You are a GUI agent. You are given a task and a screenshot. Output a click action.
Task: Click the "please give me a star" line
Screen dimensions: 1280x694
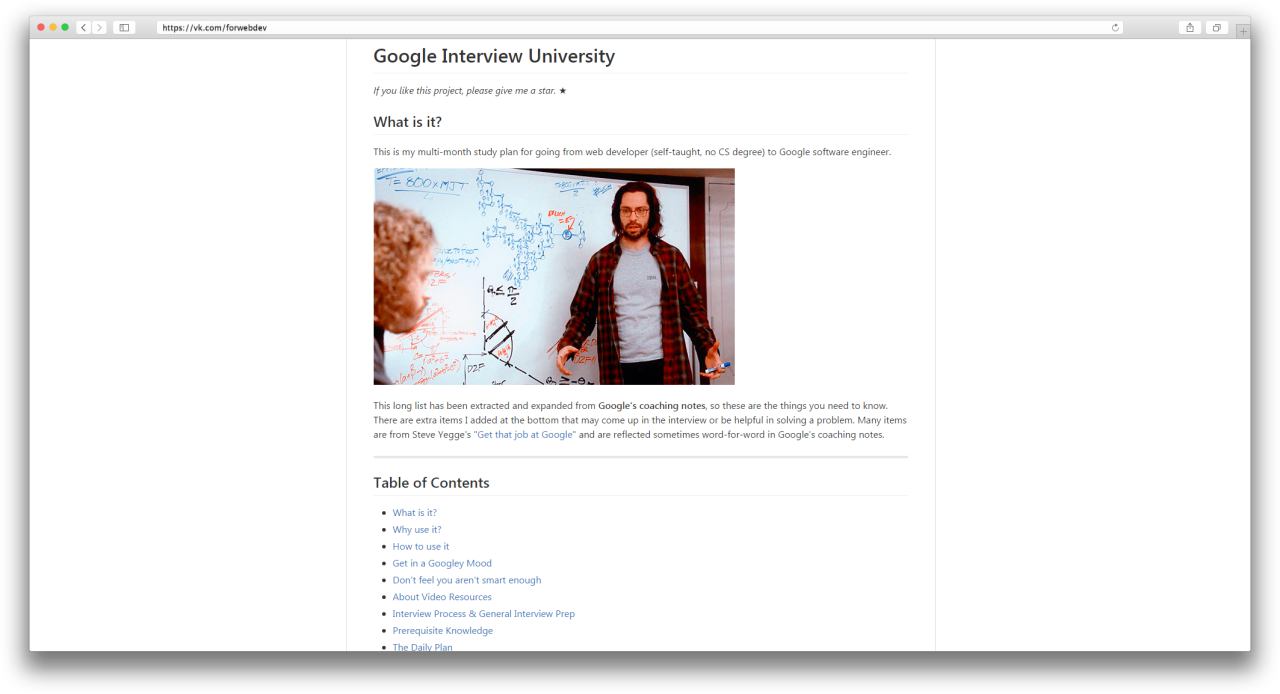coord(470,91)
